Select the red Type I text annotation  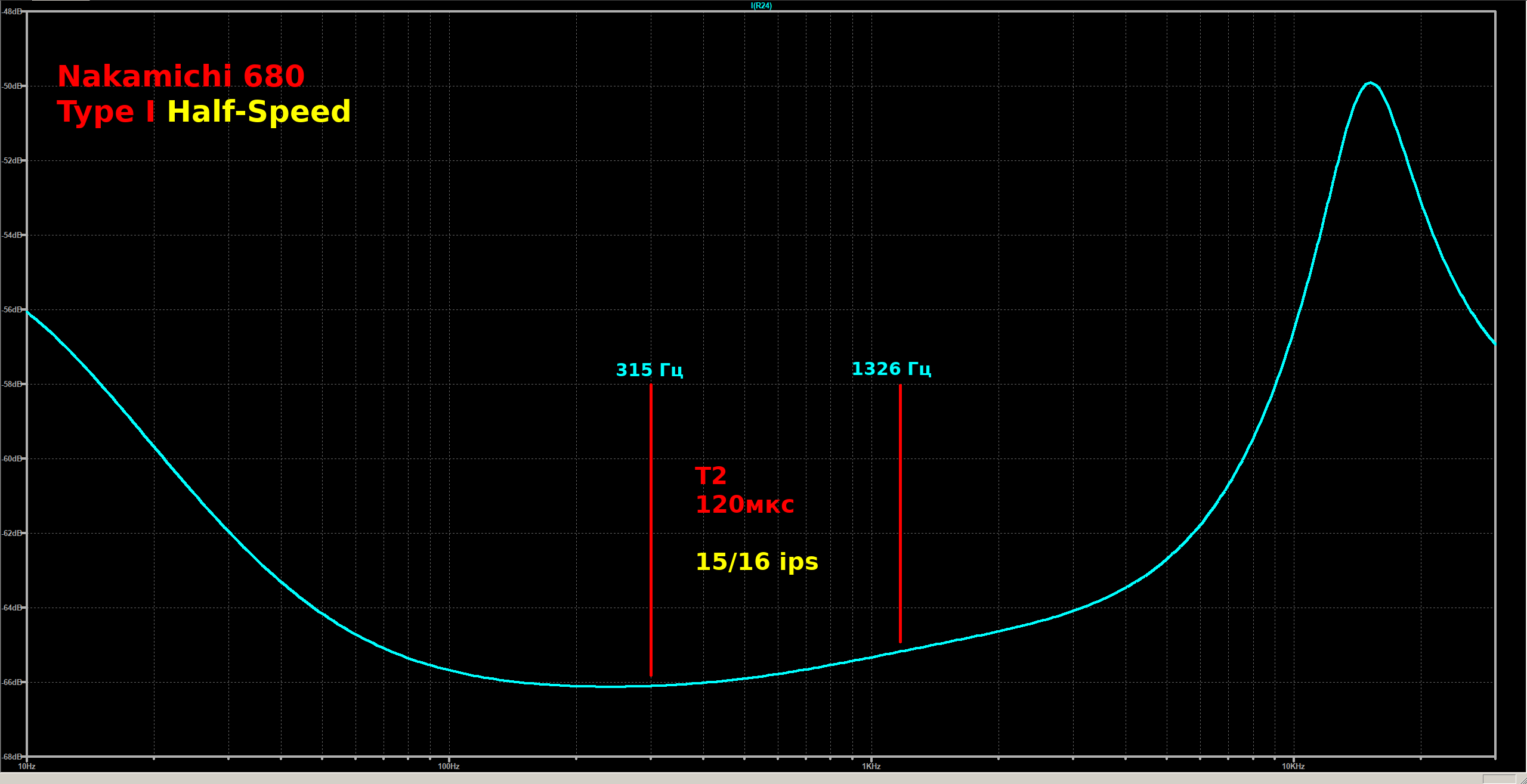(106, 112)
